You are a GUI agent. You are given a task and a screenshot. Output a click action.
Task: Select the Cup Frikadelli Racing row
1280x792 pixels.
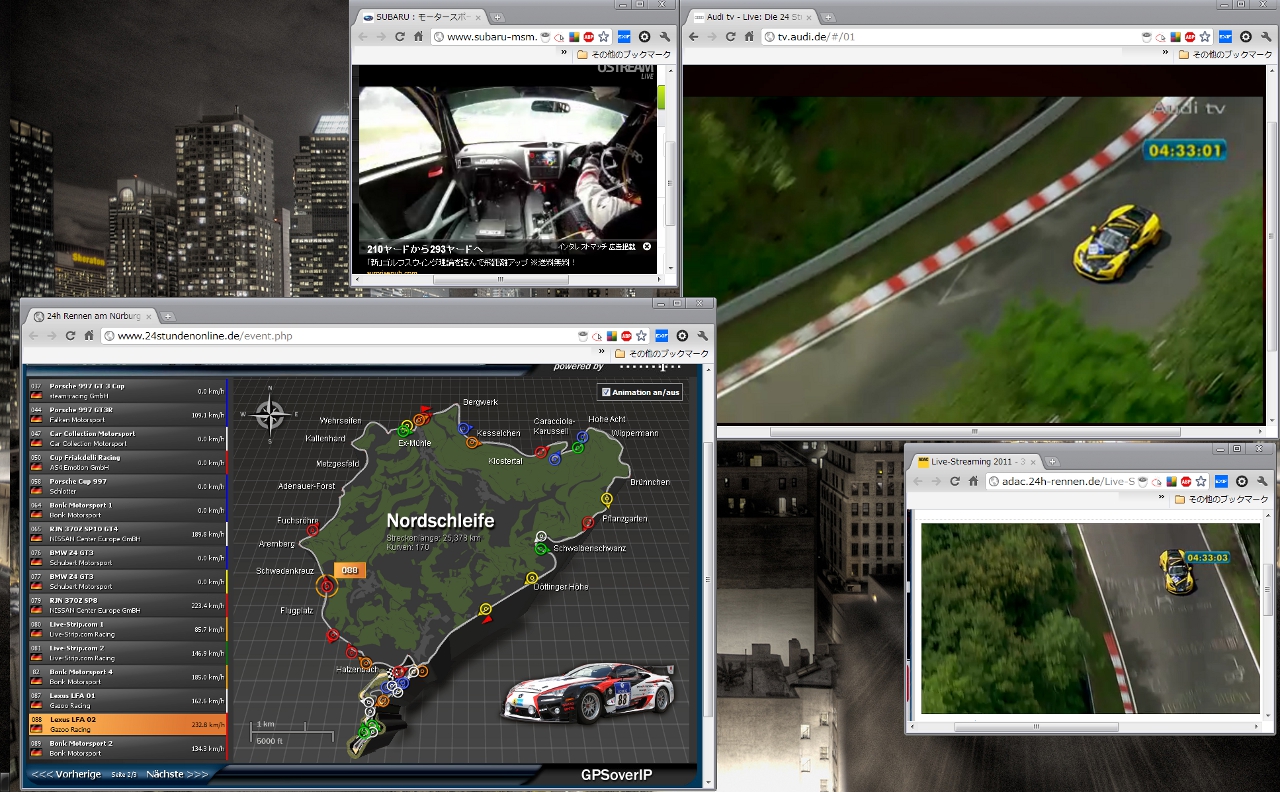(128, 462)
